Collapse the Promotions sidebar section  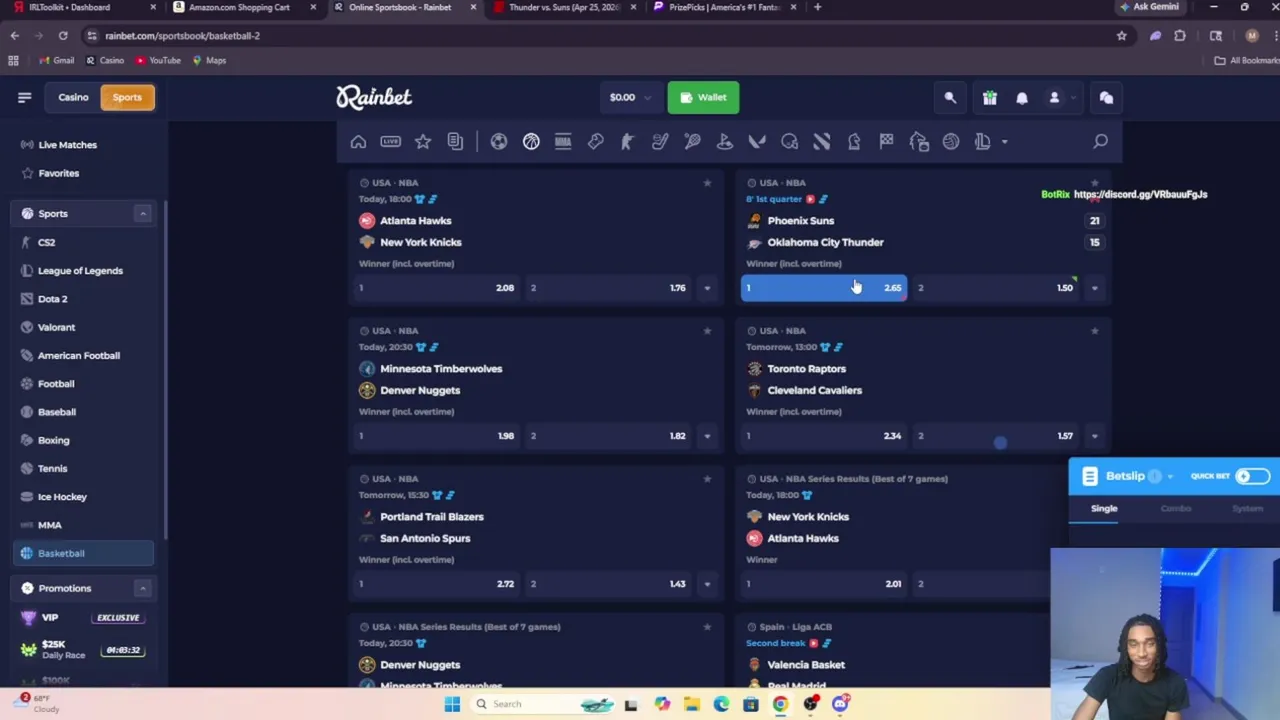(x=142, y=588)
